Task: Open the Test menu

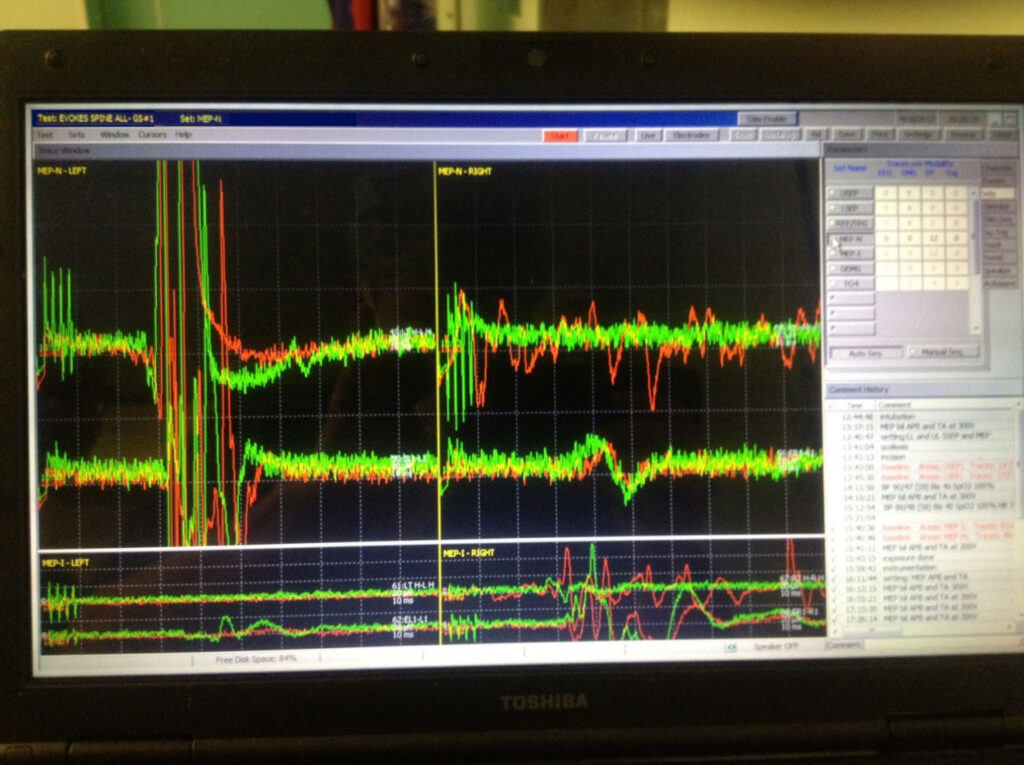Action: pyautogui.click(x=45, y=134)
